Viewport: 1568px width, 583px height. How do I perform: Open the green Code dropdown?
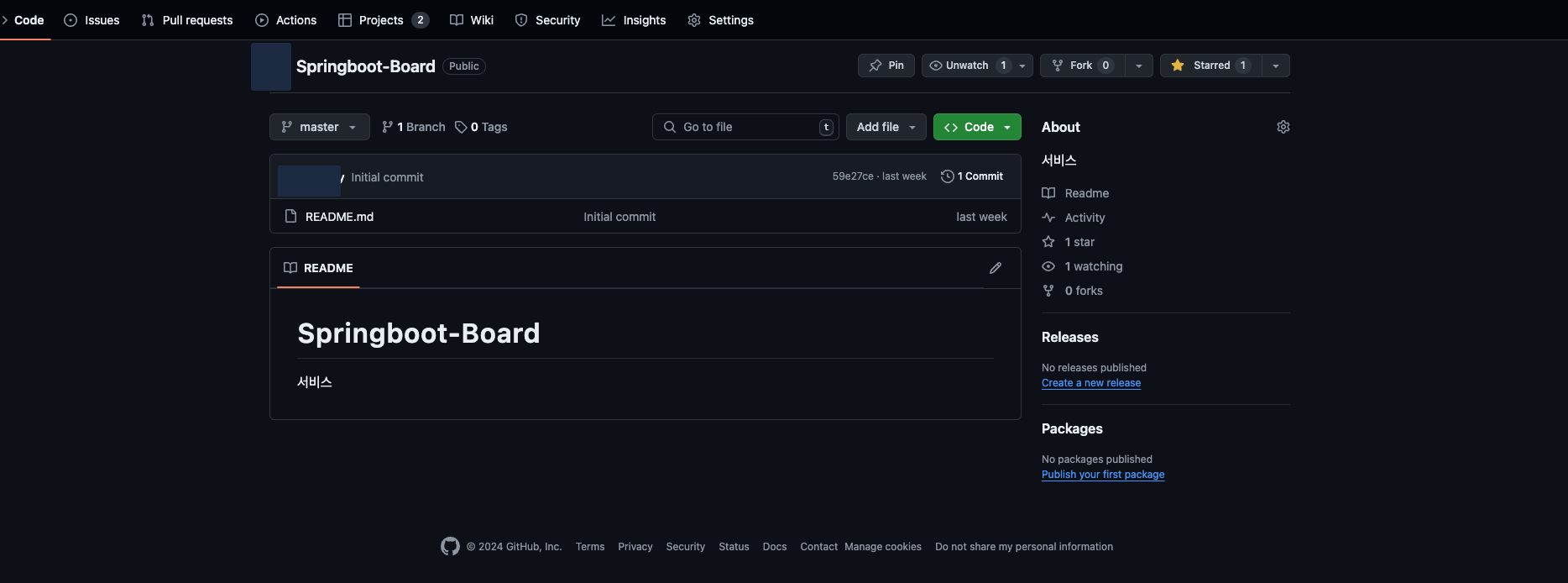[x=977, y=127]
